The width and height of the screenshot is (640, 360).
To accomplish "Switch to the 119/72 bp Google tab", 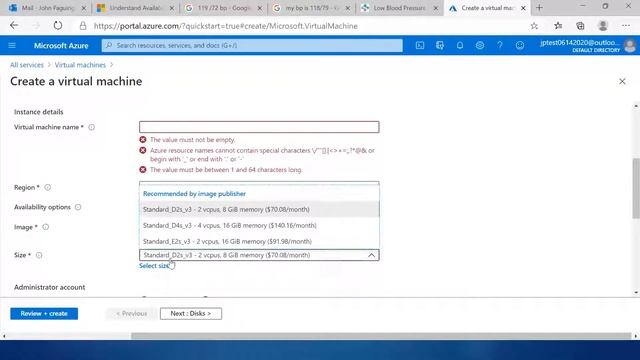I will tap(223, 8).
